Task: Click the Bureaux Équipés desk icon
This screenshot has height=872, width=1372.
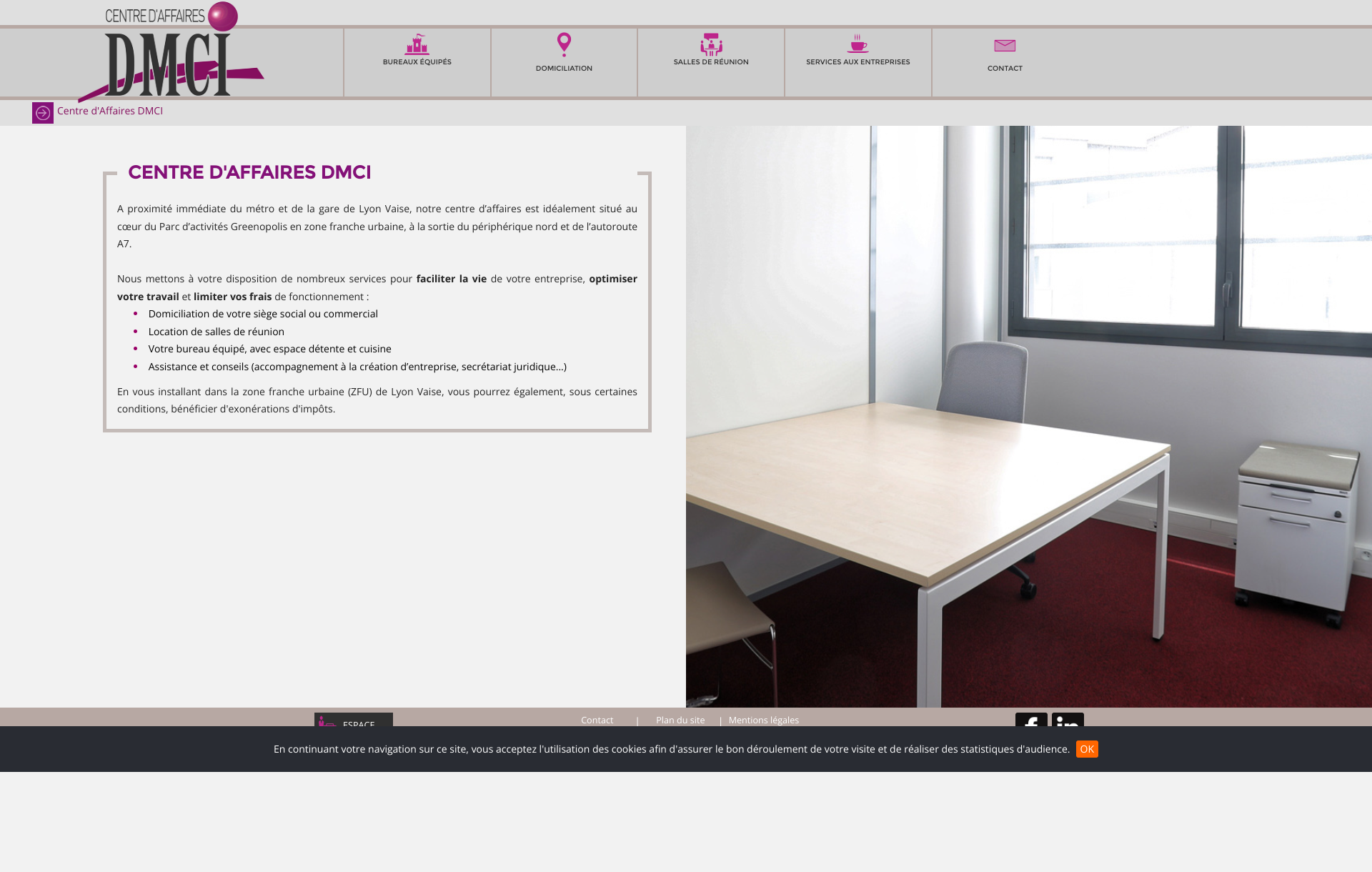Action: click(x=417, y=44)
